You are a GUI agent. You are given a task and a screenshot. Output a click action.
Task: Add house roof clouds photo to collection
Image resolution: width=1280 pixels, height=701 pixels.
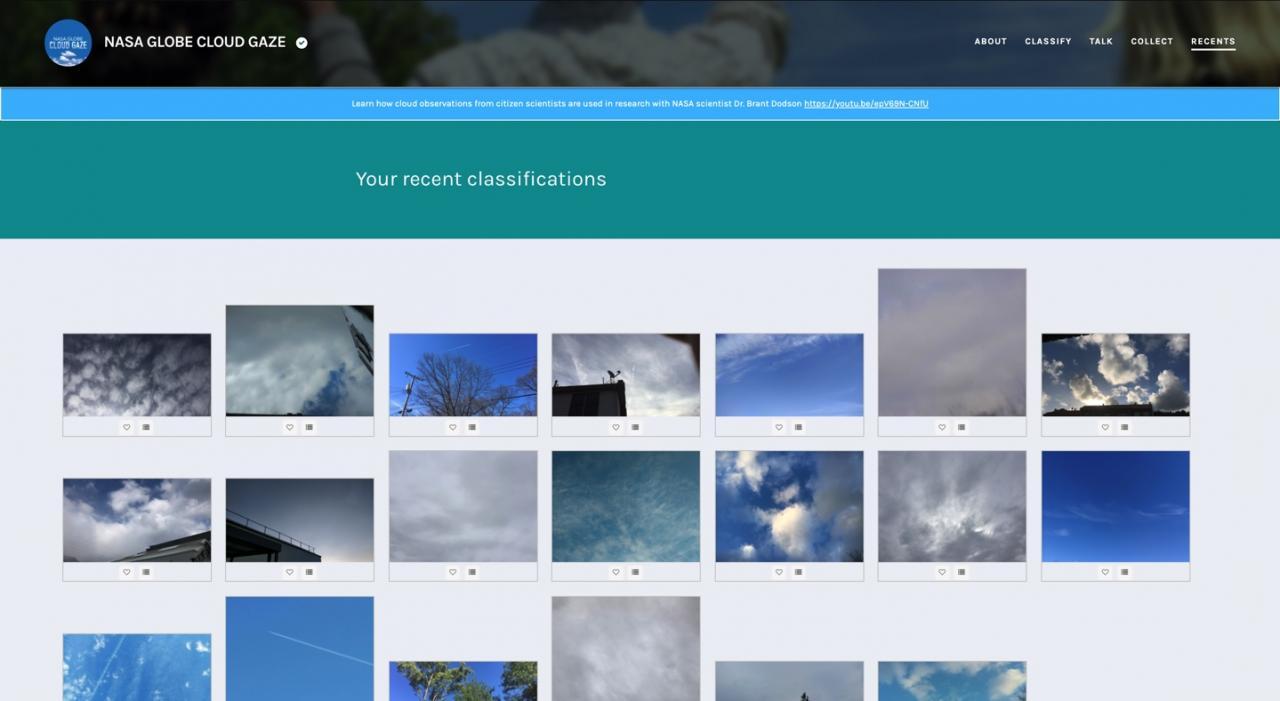146,572
